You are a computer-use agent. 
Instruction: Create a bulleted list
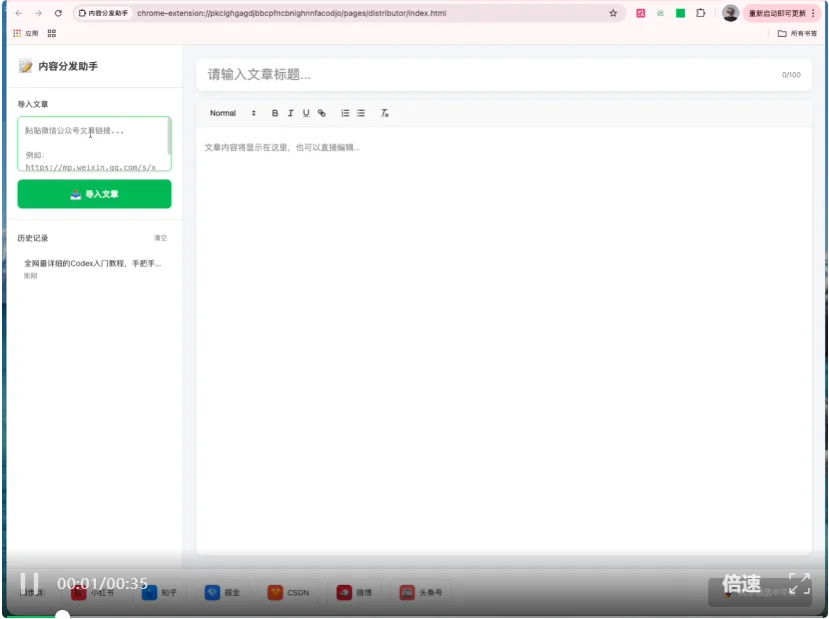(361, 113)
